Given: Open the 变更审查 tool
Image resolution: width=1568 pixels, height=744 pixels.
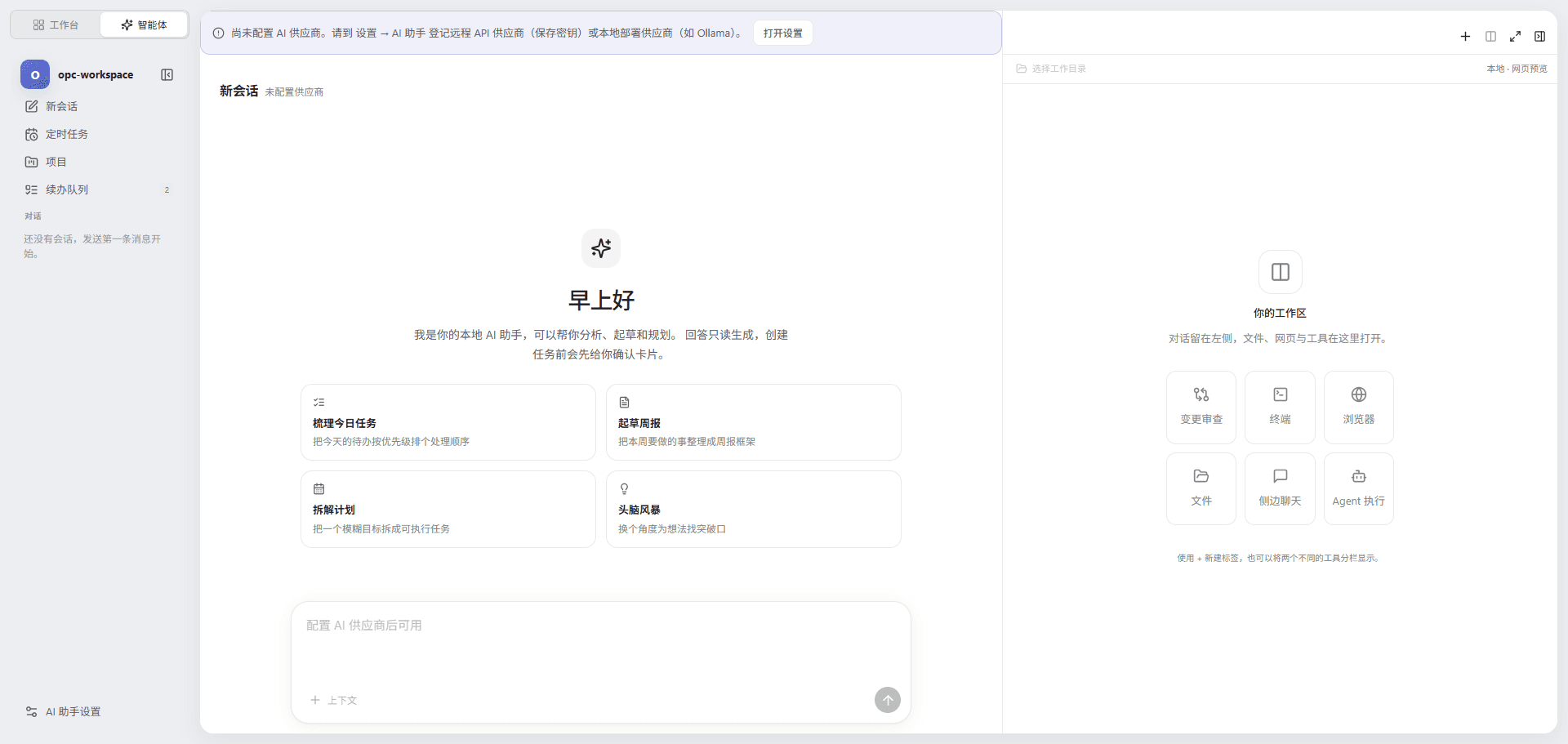Looking at the screenshot, I should (1201, 408).
